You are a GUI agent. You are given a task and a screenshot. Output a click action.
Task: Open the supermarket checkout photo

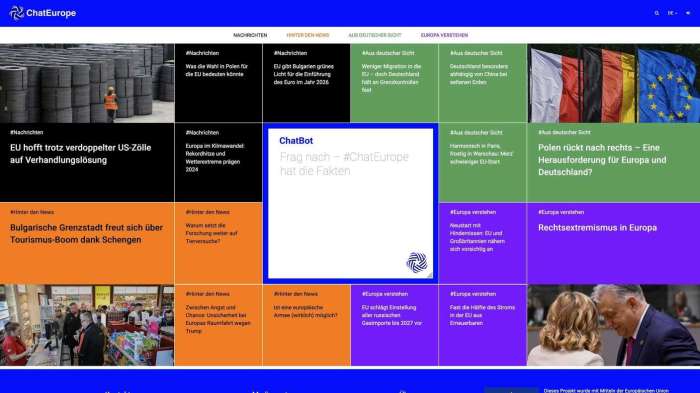[87, 325]
